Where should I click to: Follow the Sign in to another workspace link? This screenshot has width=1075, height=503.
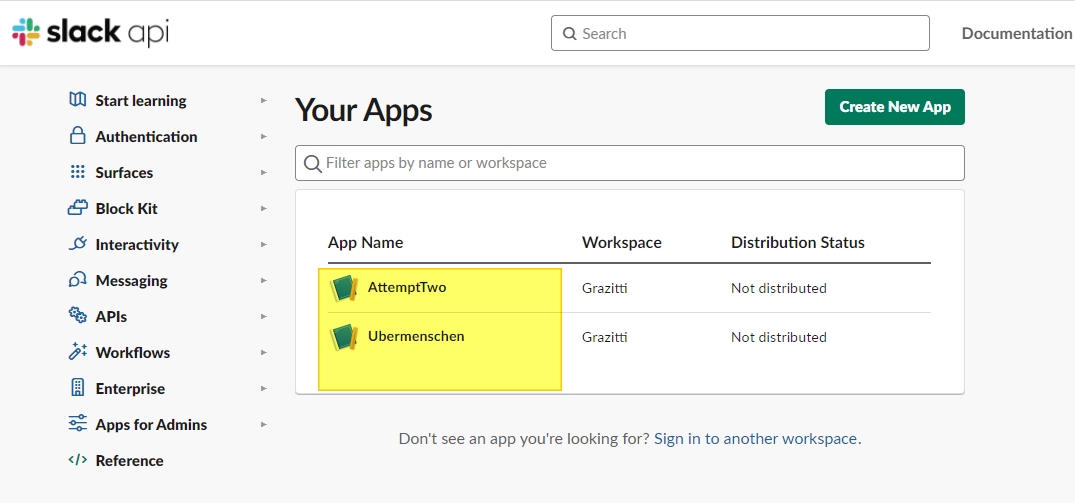click(x=755, y=438)
